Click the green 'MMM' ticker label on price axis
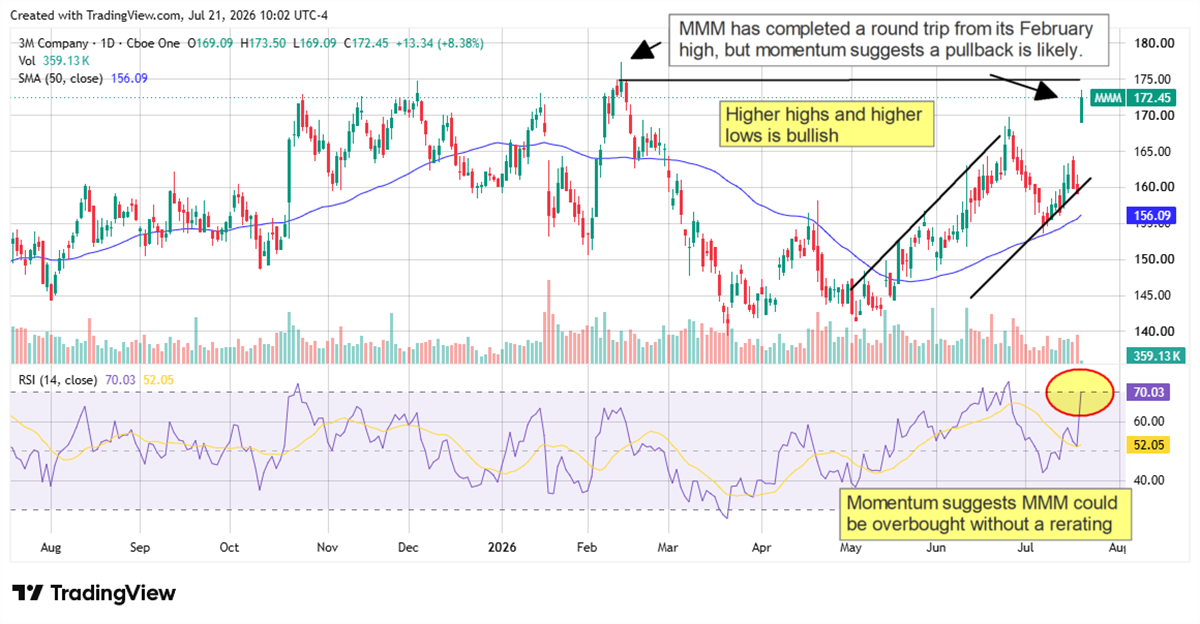Viewport: 1200px width, 624px height. [x=1107, y=97]
